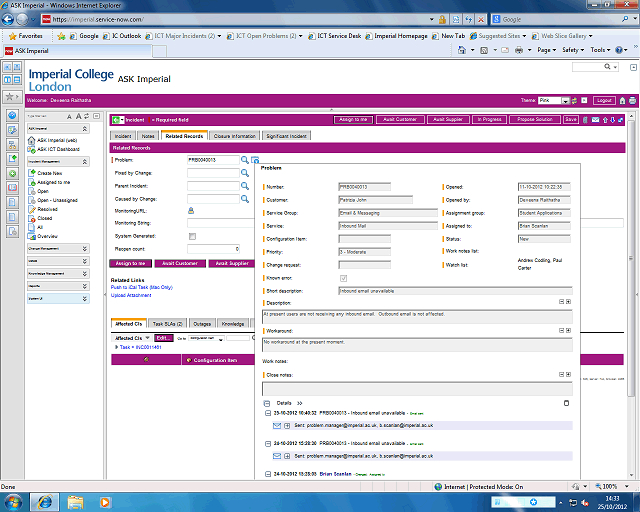The width and height of the screenshot is (640, 512).
Task: Click the email envelope icon in form header
Action: [x=595, y=120]
